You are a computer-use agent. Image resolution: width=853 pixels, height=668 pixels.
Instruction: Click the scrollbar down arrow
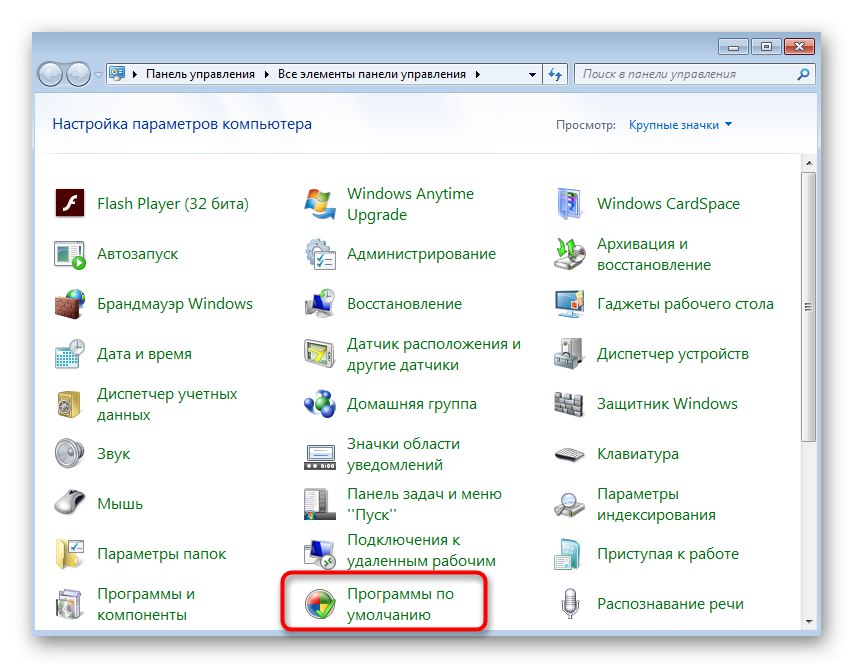(809, 621)
